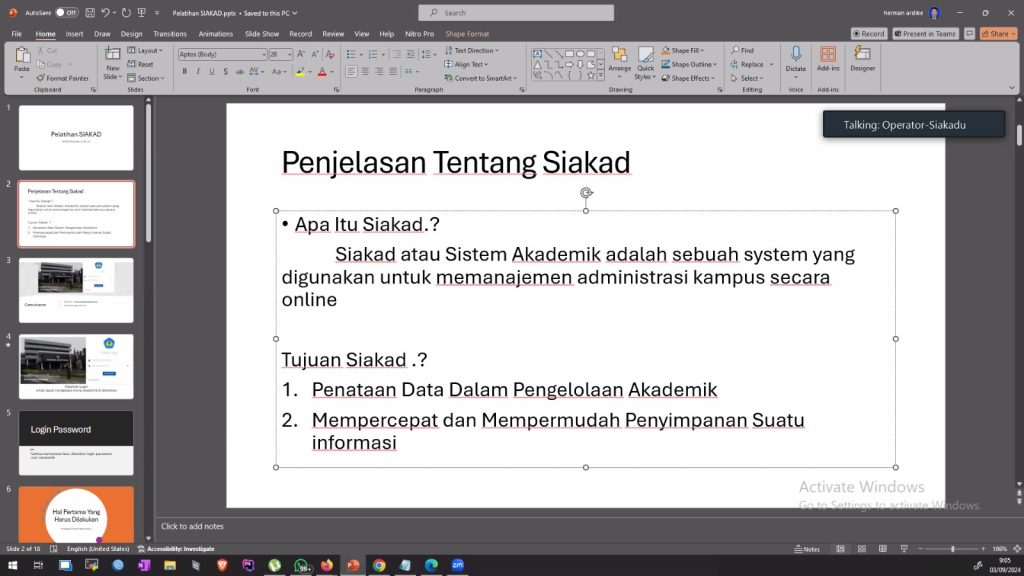The width and height of the screenshot is (1024, 576).
Task: Click the Arrange shapes icon
Action: pos(619,58)
